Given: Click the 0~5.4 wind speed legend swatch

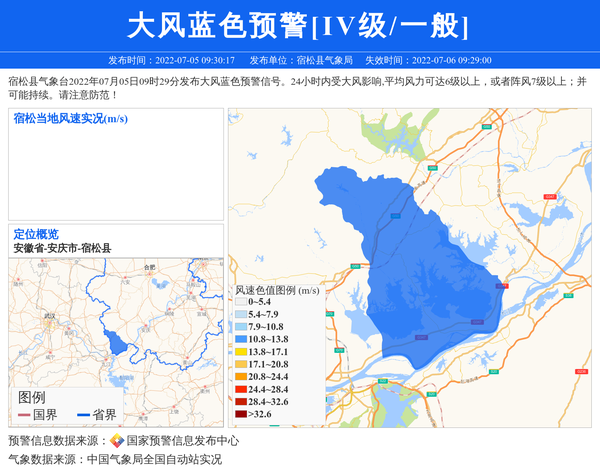Looking at the screenshot, I should [x=240, y=302].
